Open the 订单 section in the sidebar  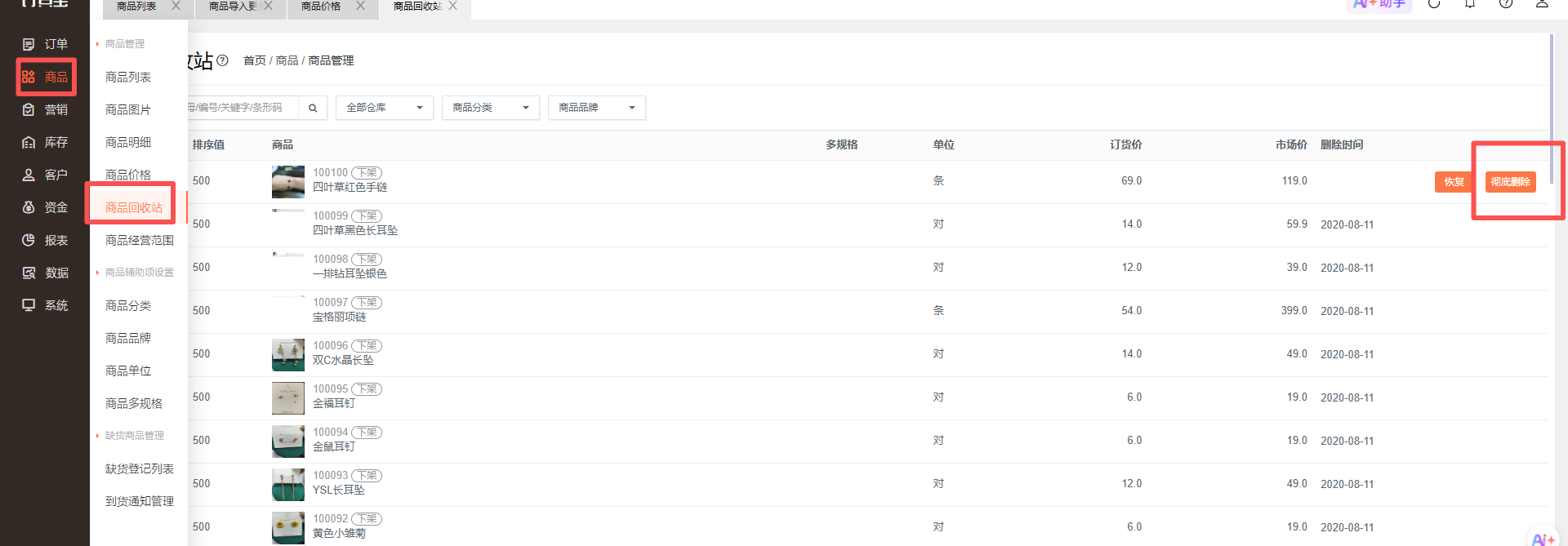pos(45,44)
